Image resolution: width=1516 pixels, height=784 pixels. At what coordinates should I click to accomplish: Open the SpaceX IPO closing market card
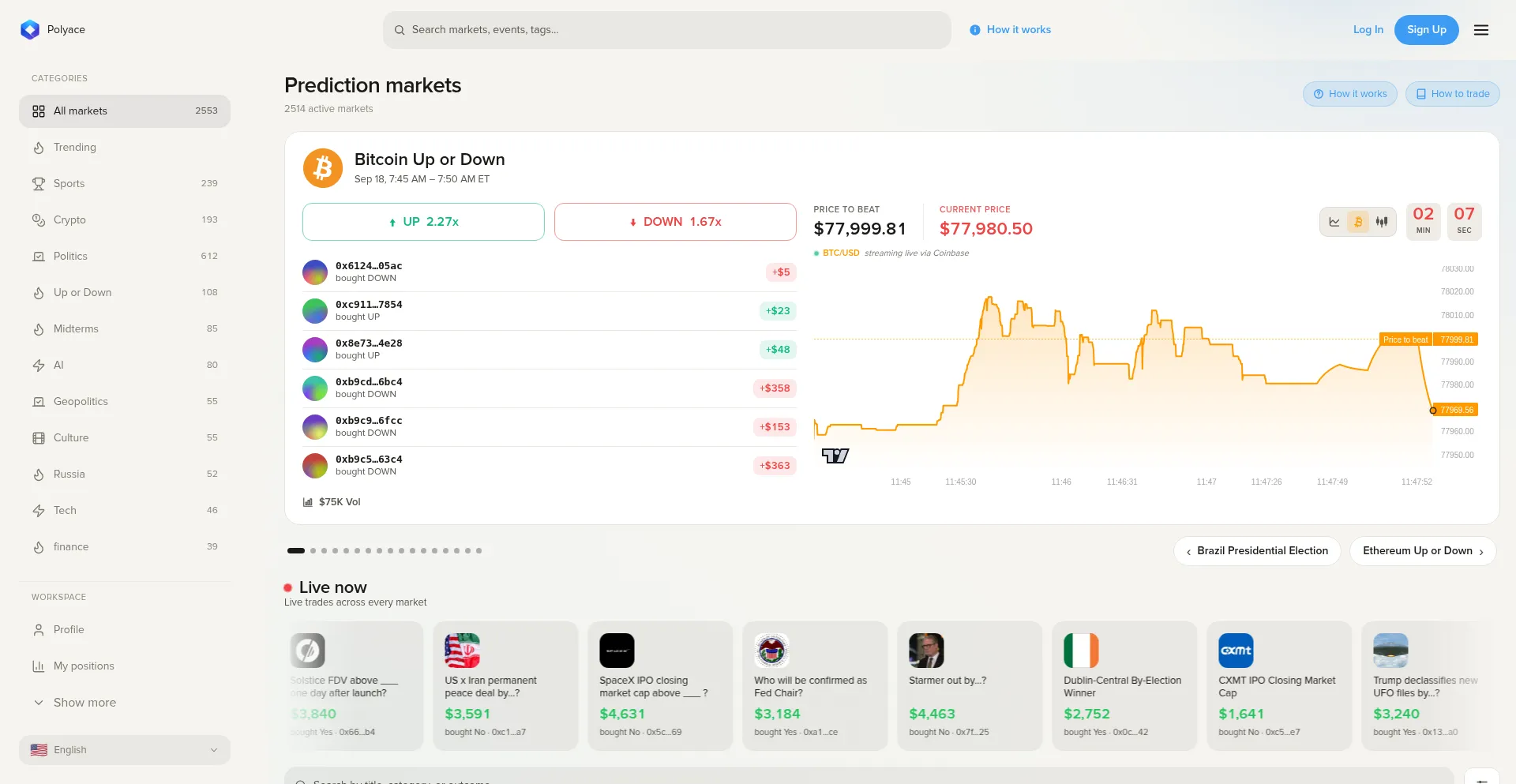pos(660,685)
